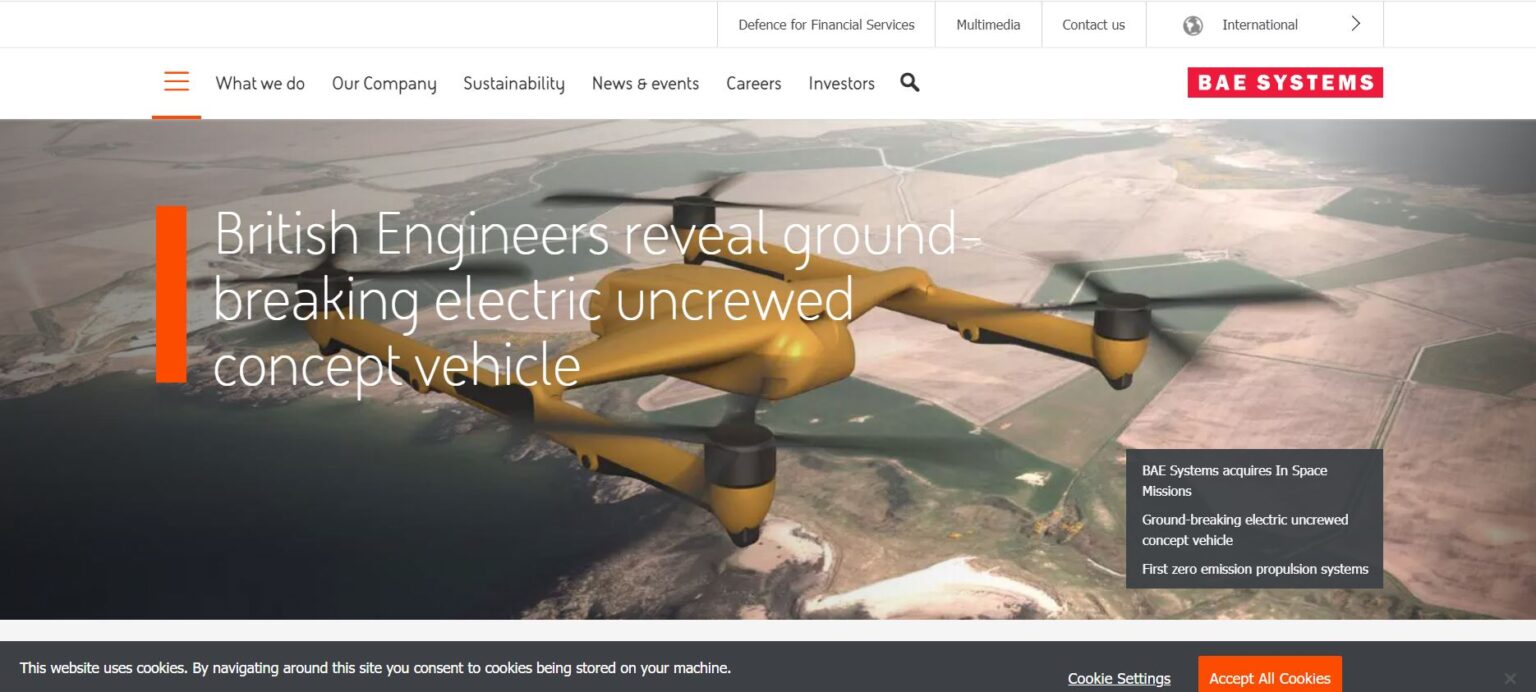This screenshot has height=692, width=1536.
Task: Expand the International region chevron
Action: click(x=1355, y=24)
